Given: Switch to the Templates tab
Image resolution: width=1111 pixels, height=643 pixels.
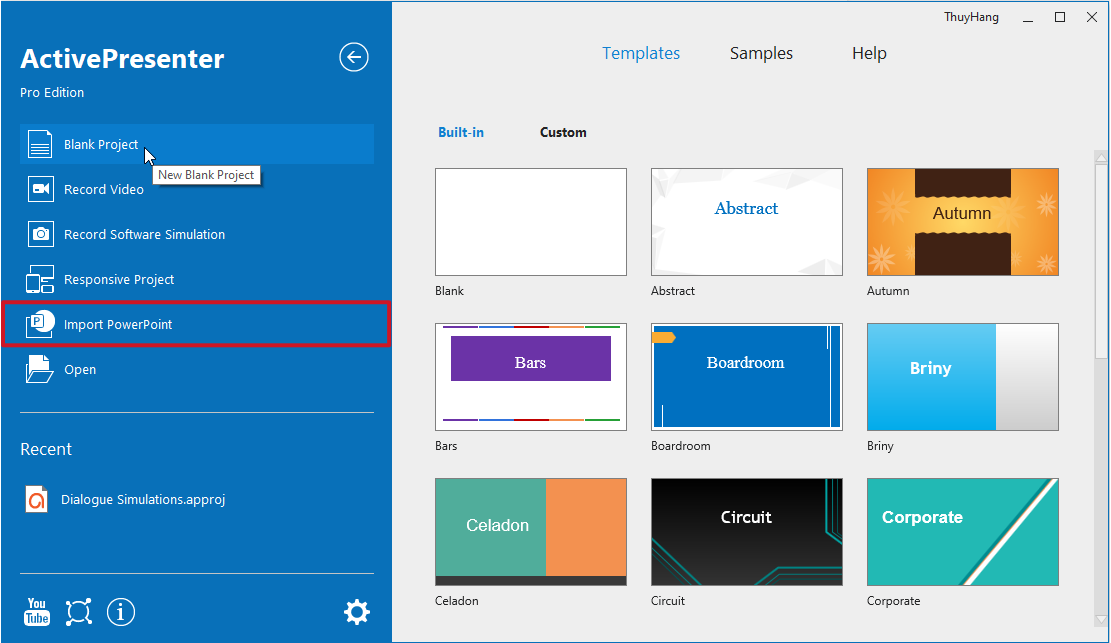Looking at the screenshot, I should 641,53.
